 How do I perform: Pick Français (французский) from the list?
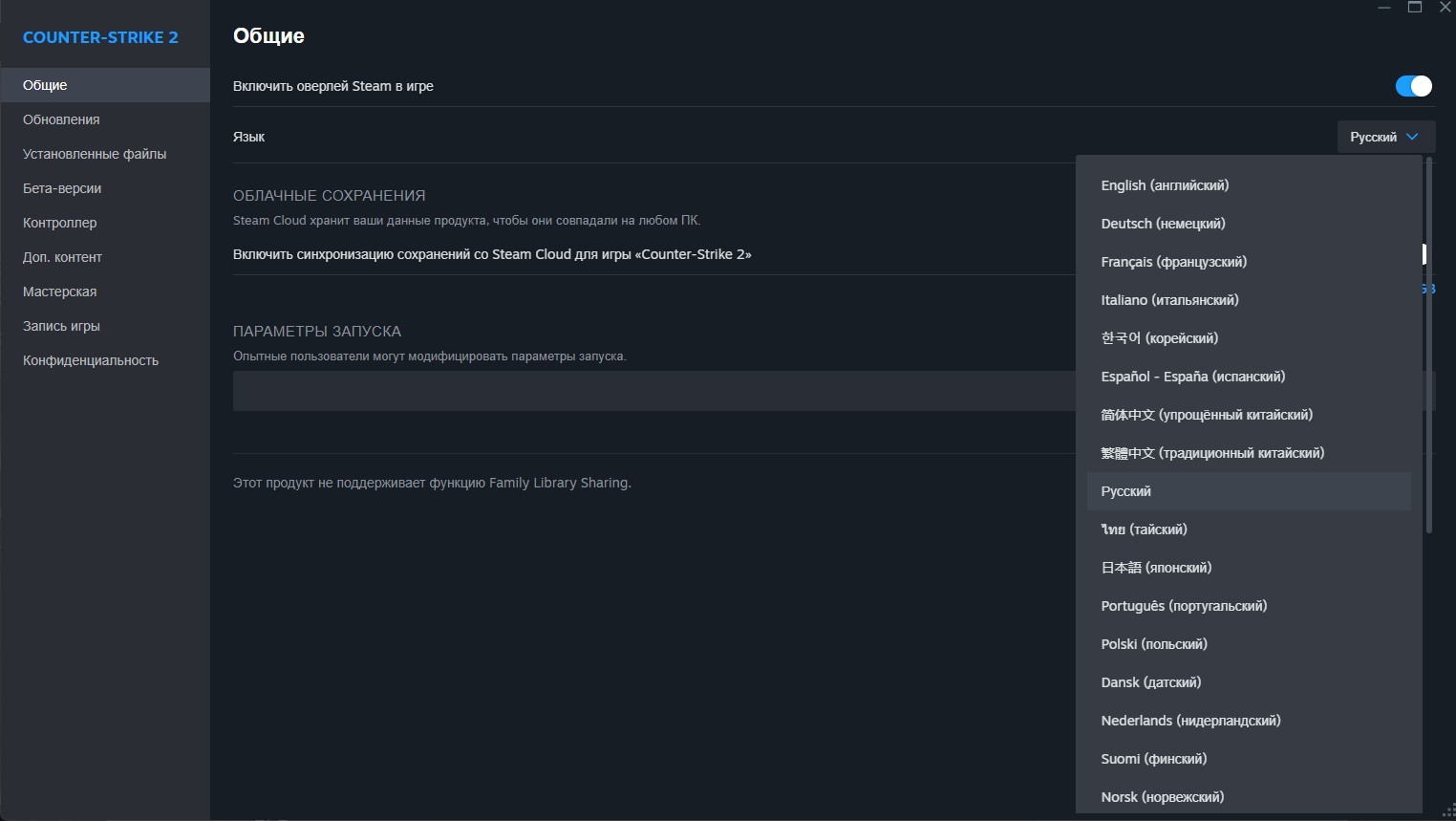[1173, 262]
